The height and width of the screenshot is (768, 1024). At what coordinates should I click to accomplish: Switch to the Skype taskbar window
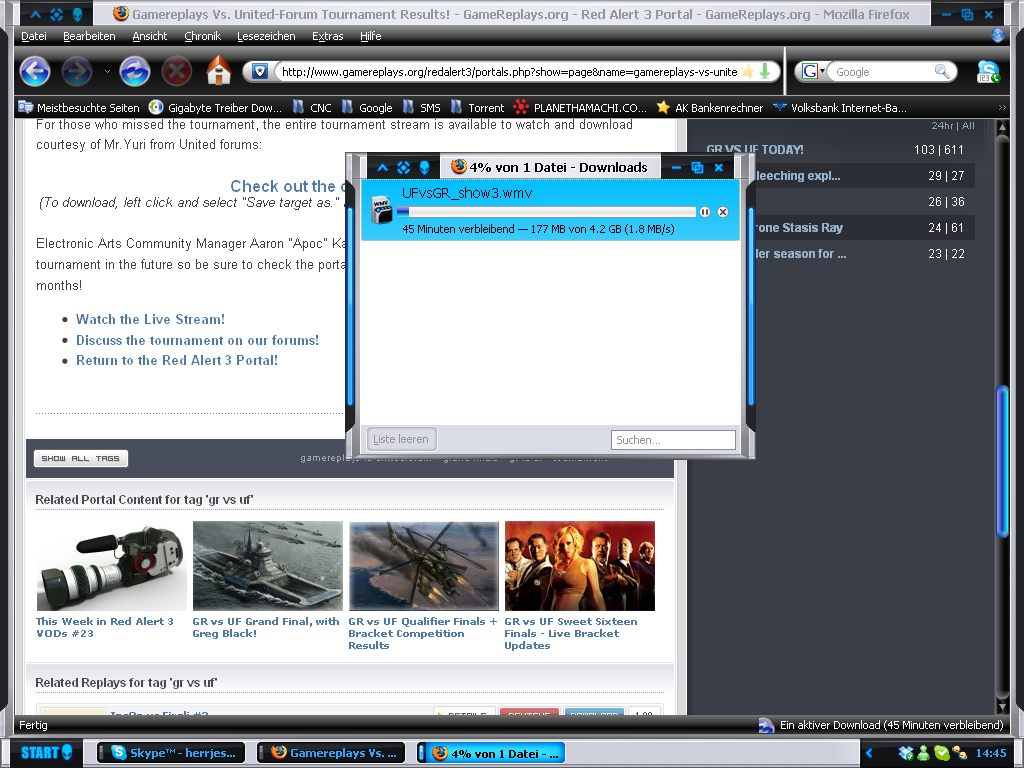(x=171, y=753)
